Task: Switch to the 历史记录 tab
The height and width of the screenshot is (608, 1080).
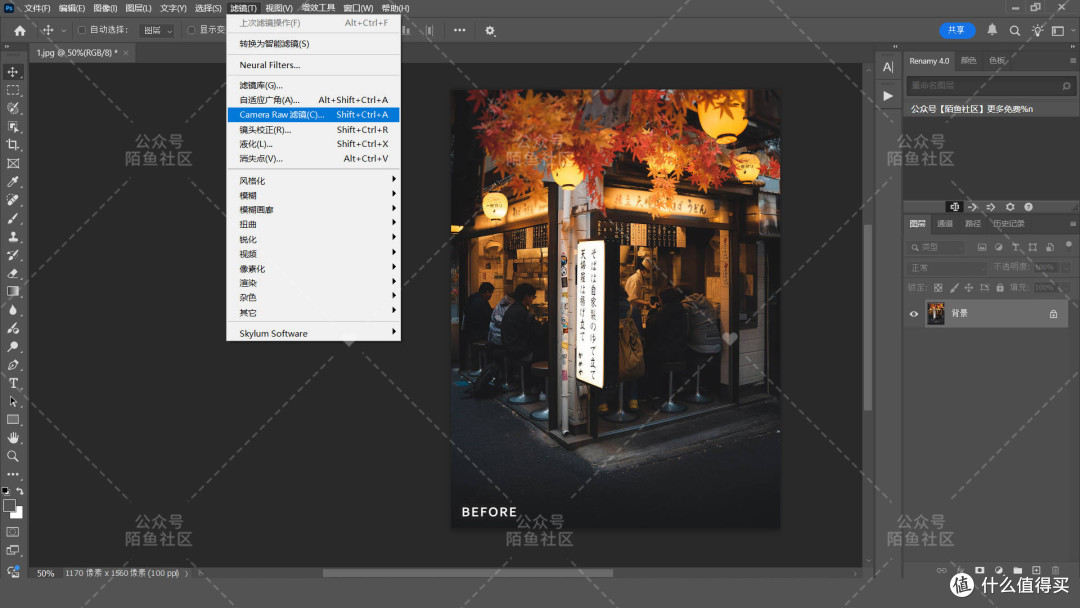Action: [x=1008, y=224]
